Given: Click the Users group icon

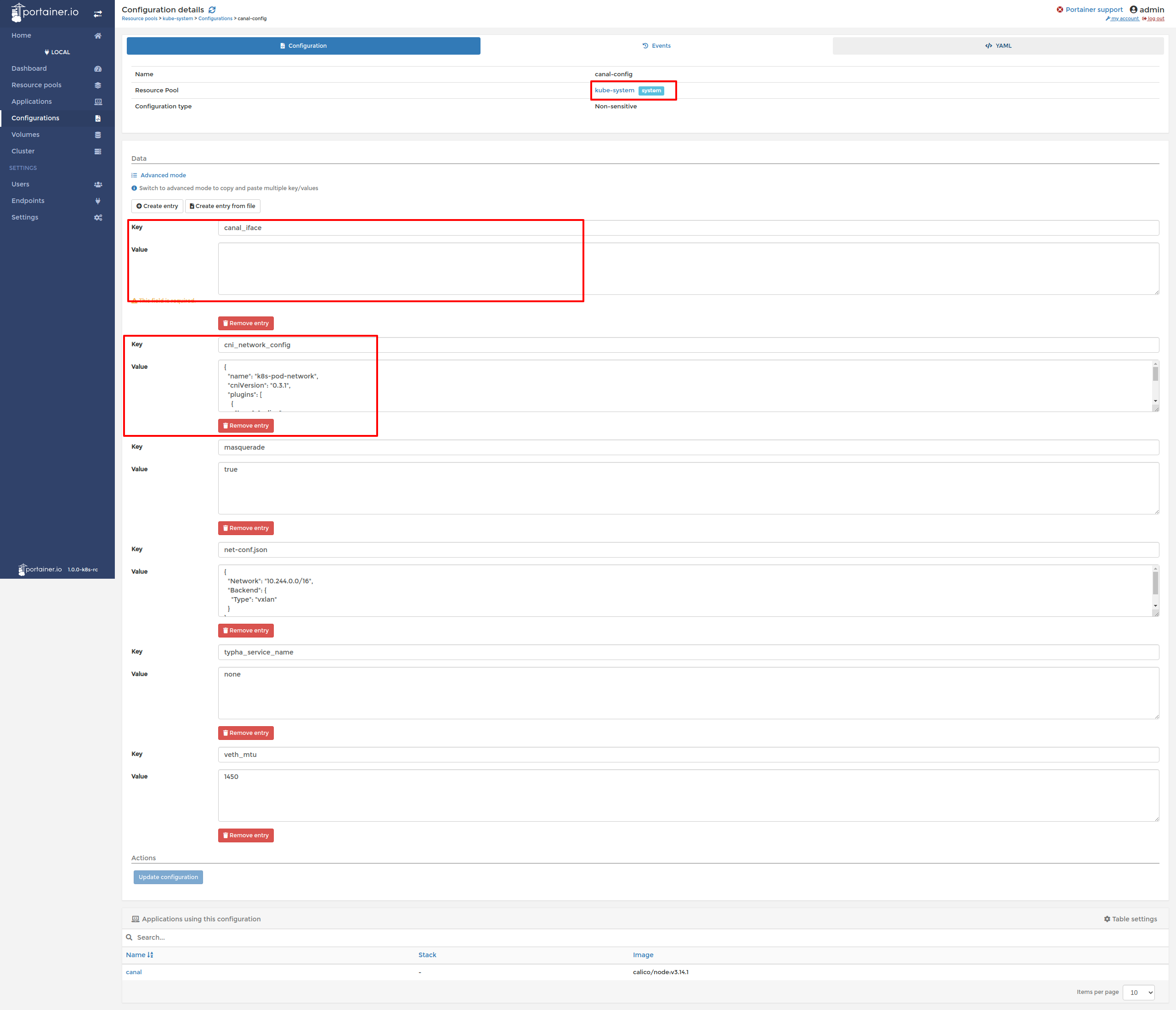Looking at the screenshot, I should click(x=98, y=185).
